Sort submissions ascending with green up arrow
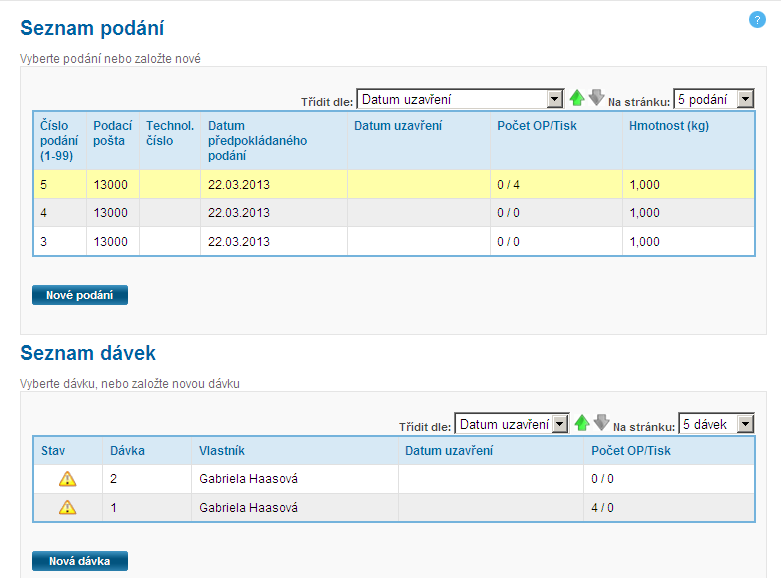781x578 pixels. 577,98
